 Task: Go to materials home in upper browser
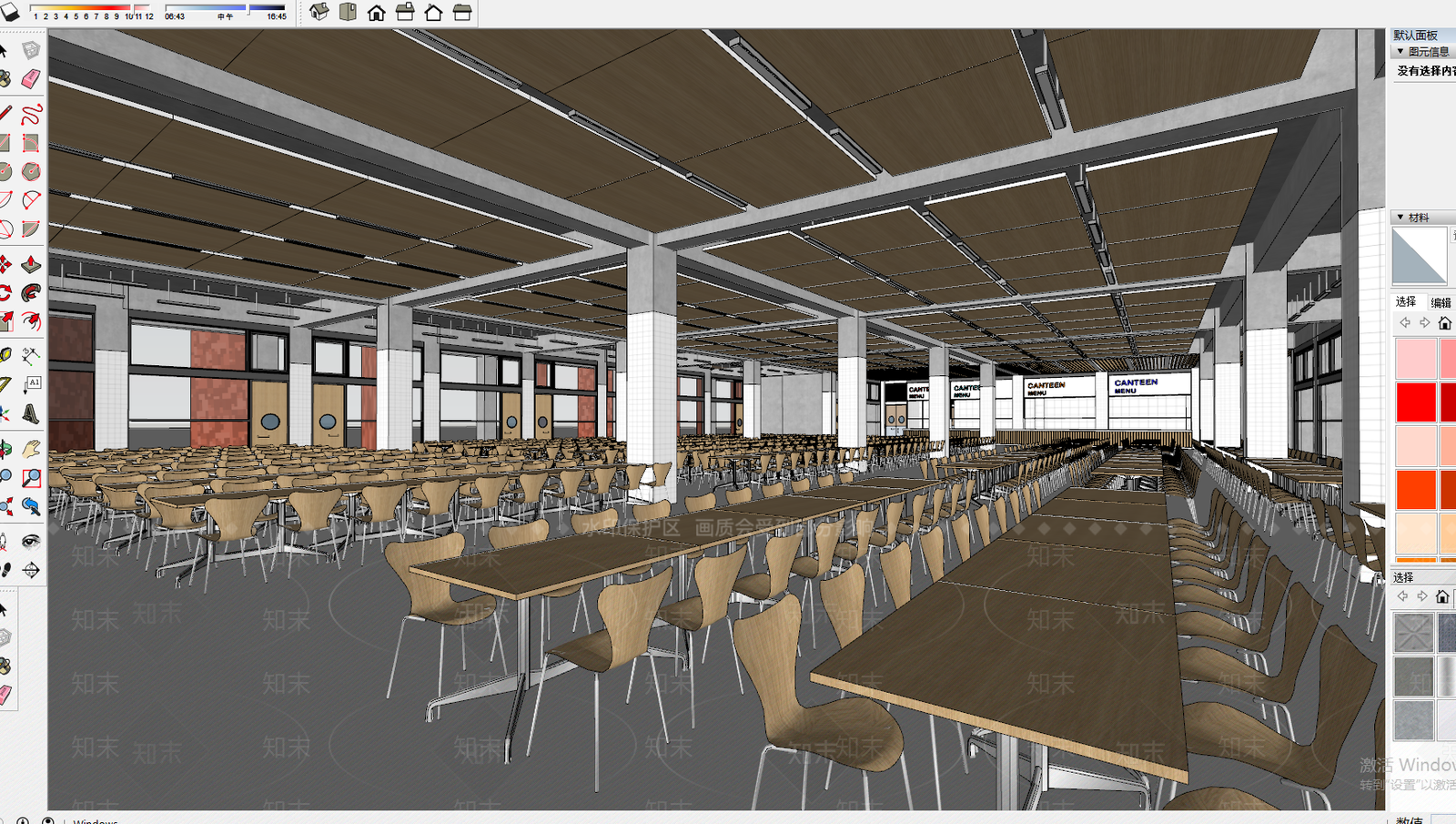point(1444,323)
